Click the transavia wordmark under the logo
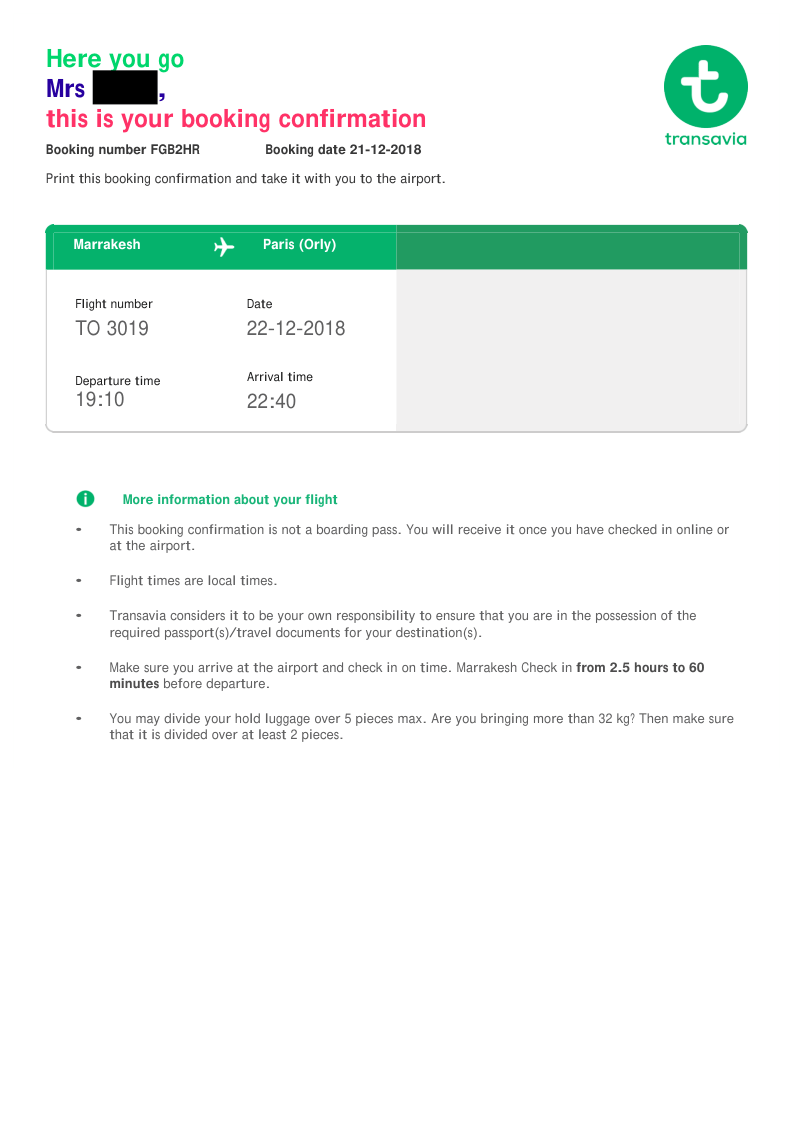The width and height of the screenshot is (793, 1123). click(x=705, y=139)
